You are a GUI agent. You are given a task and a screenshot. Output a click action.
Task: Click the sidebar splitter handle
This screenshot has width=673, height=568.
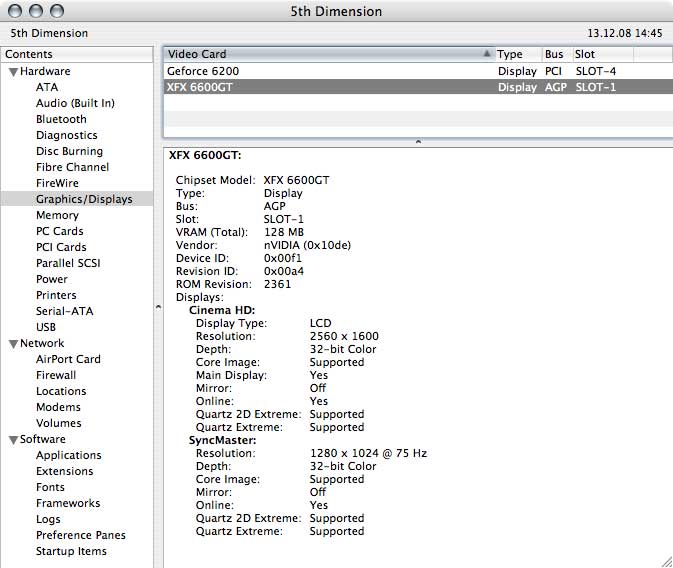157,307
